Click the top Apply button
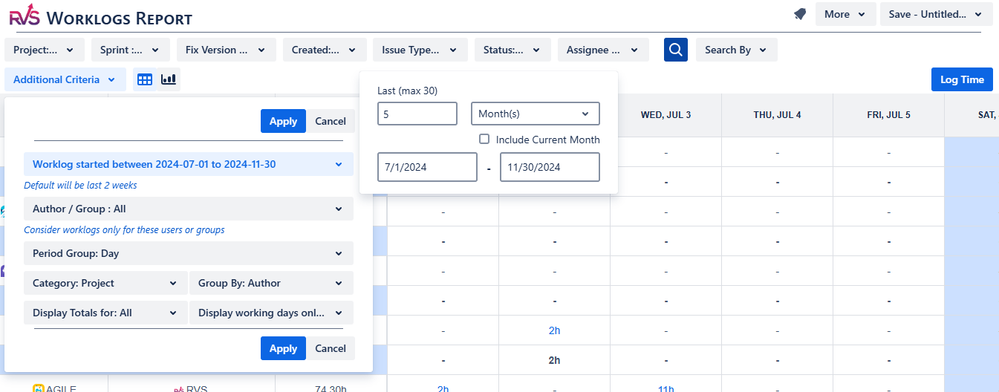999x392 pixels. (x=283, y=121)
